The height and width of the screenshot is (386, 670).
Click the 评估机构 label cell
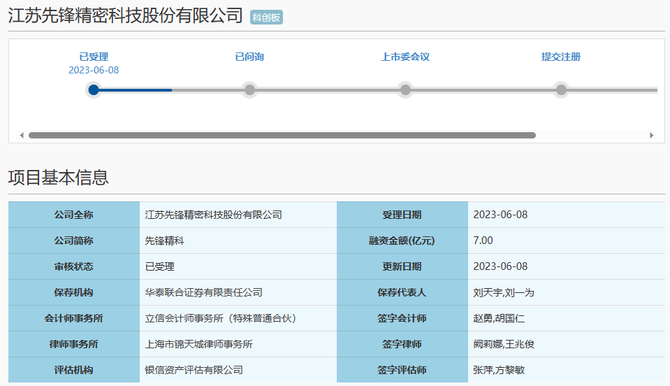[x=74, y=370]
